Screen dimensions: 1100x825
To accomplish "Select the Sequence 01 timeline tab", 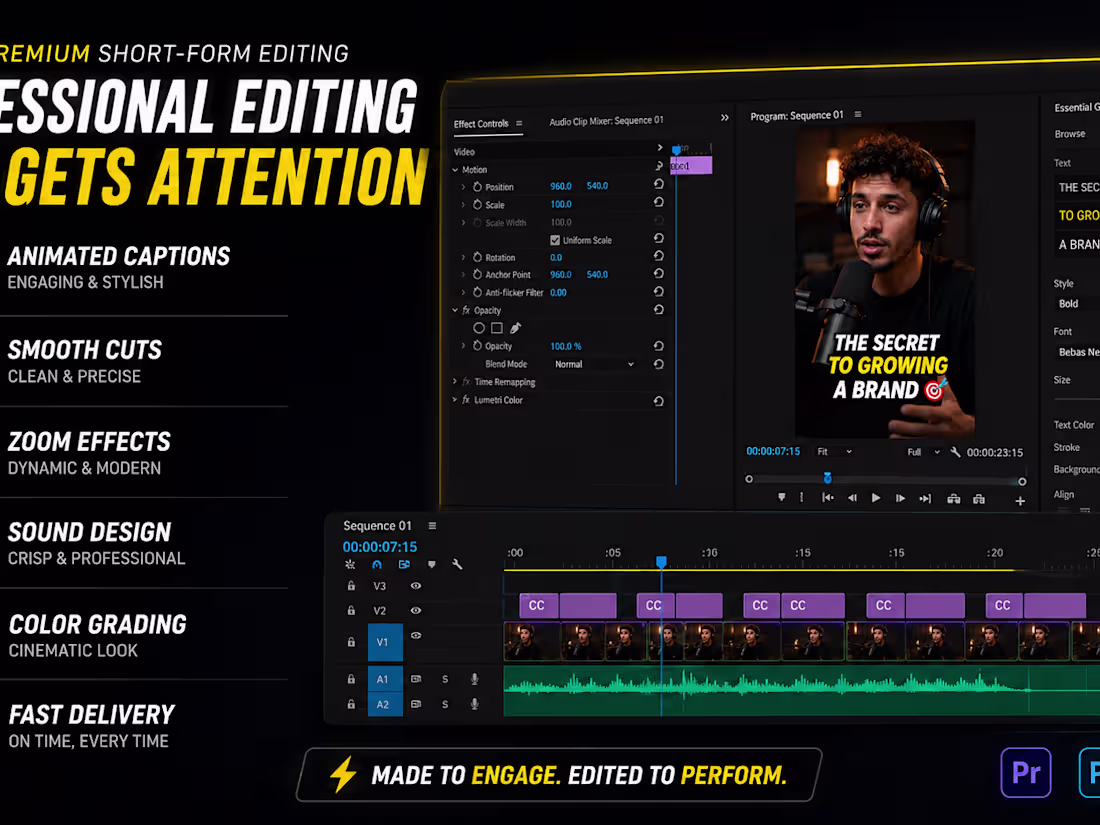I will pyautogui.click(x=377, y=525).
